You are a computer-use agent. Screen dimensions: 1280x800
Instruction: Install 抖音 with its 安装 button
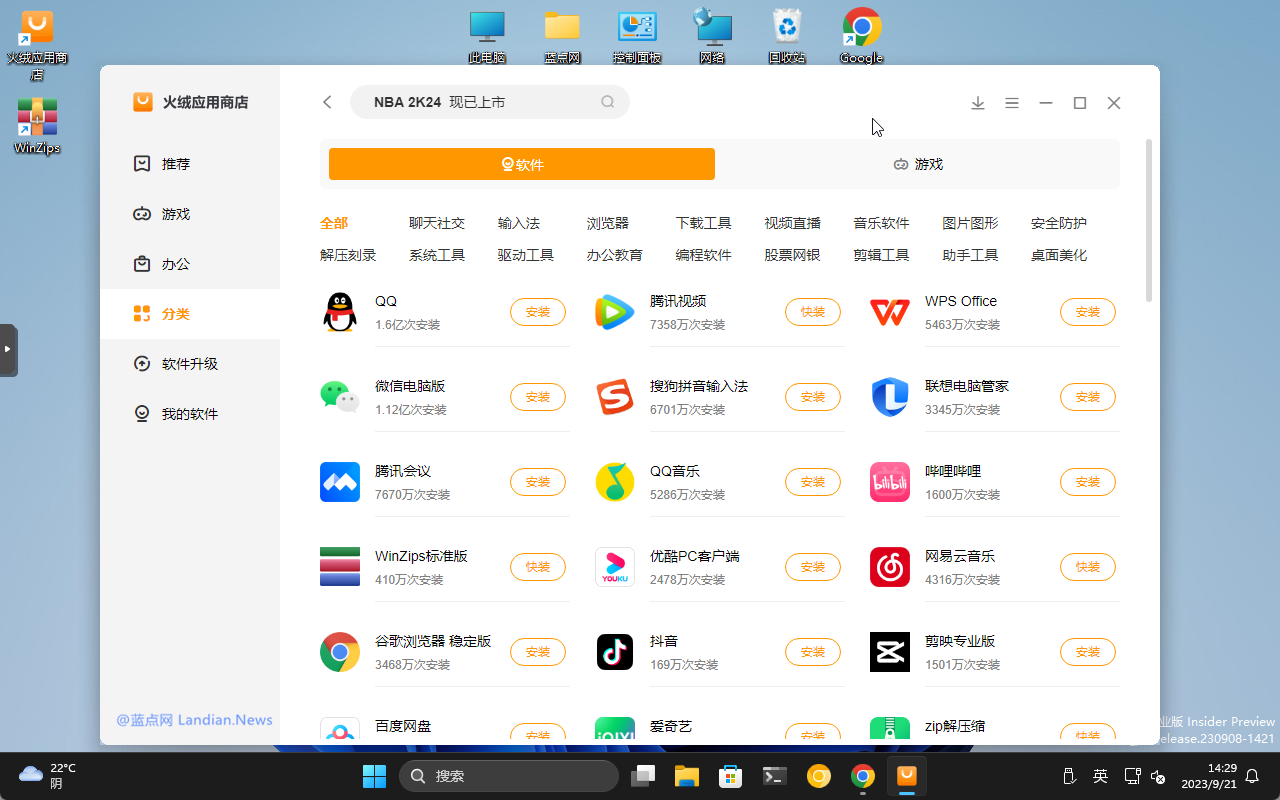point(813,652)
